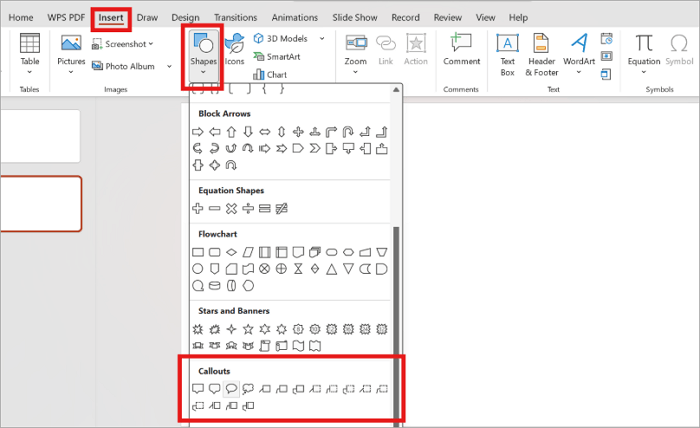700x428 pixels.
Task: Expand the 3D Models dropdown arrow
Action: pyautogui.click(x=322, y=38)
